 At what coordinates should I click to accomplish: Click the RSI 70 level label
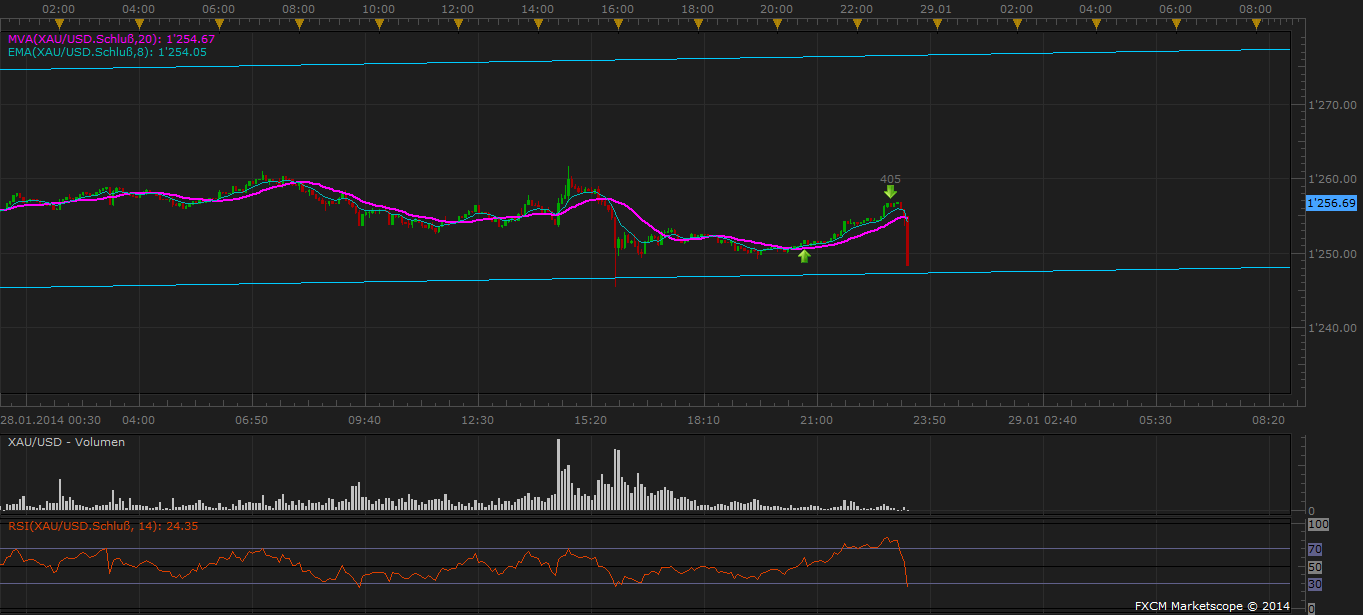coord(1315,549)
